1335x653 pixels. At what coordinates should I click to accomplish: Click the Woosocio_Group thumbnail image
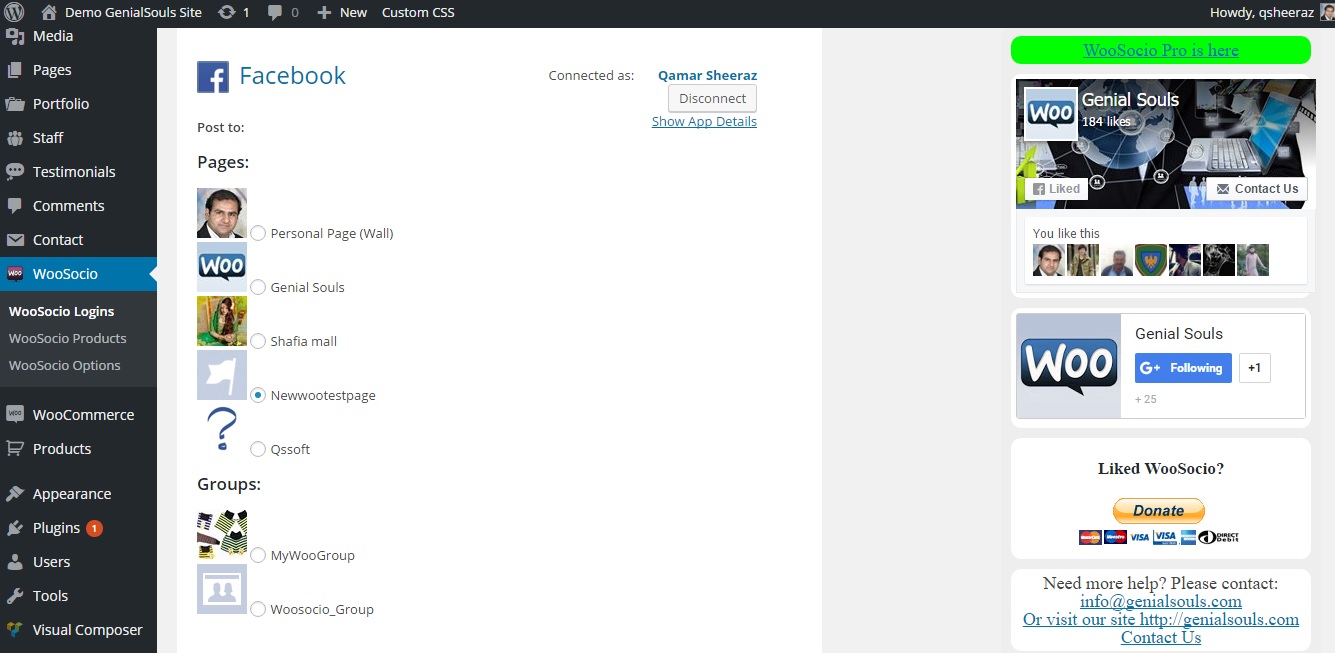click(x=222, y=589)
